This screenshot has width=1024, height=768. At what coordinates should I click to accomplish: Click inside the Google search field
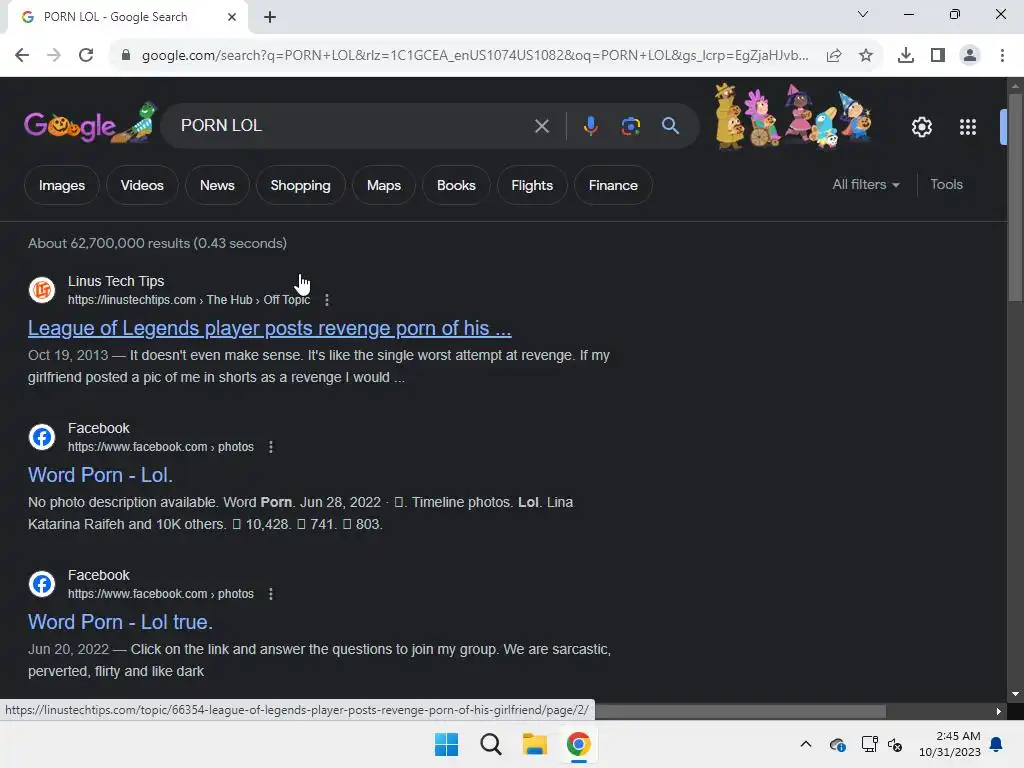(353, 125)
